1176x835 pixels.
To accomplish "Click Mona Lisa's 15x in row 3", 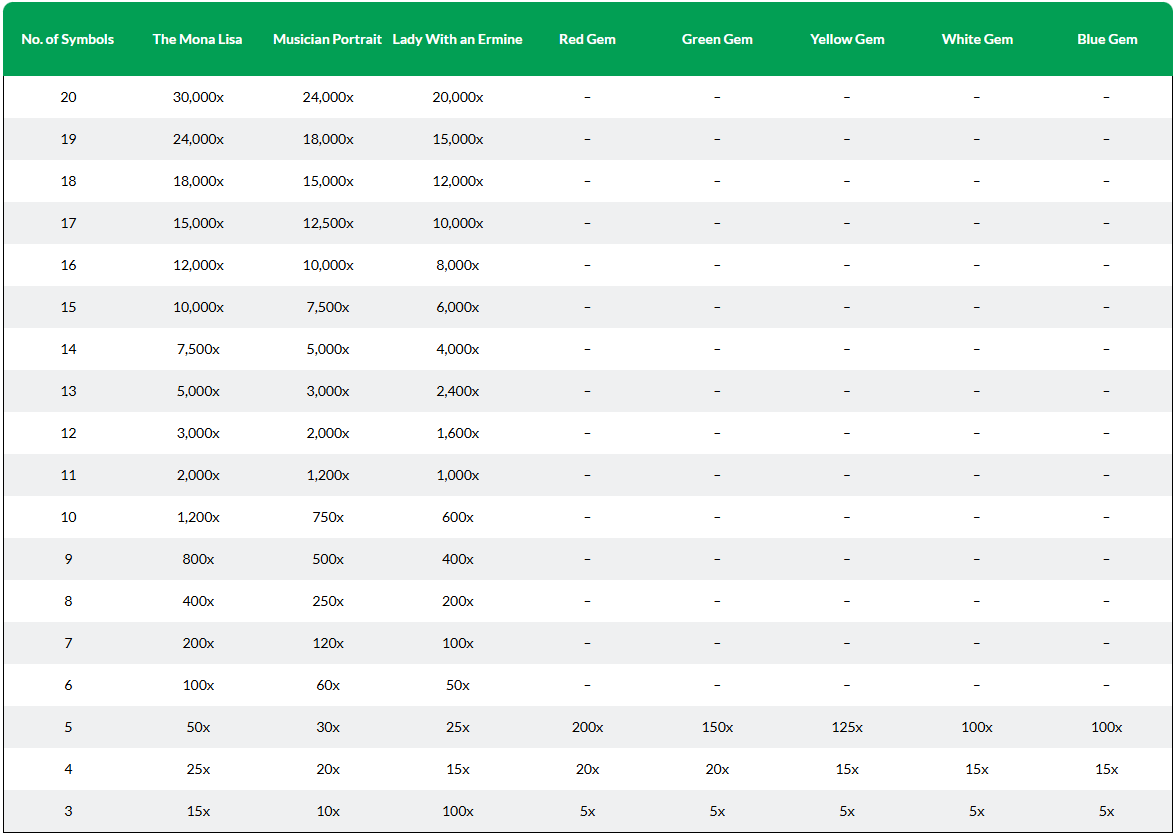I will 198,812.
